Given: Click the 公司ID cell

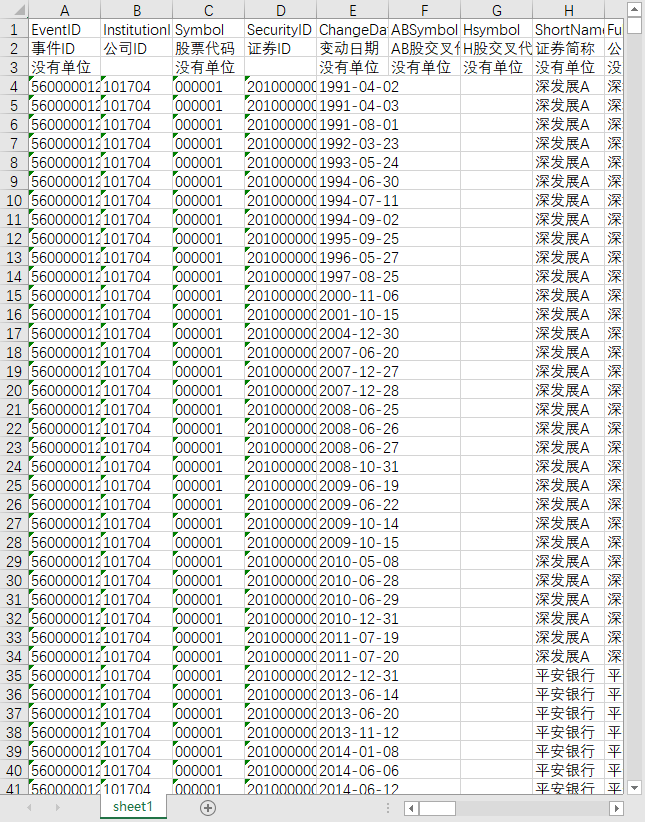Looking at the screenshot, I should [136, 48].
